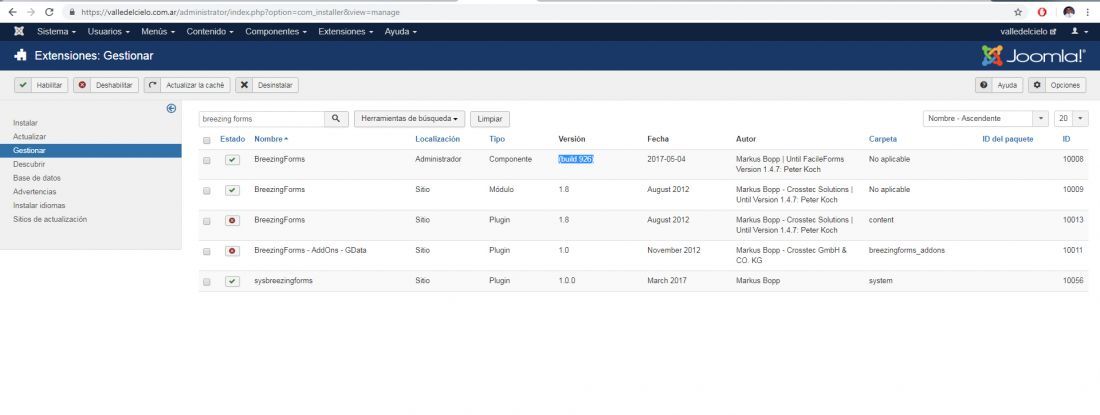Viewport: 1100px width, 415px height.
Task: Open the Extensiones menu
Action: click(x=346, y=32)
